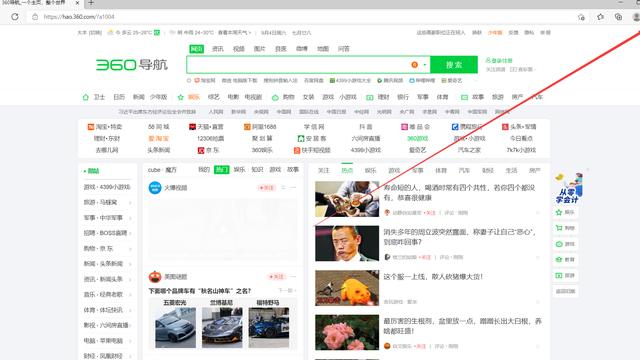This screenshot has width=640, height=360.
Task: Select the 网页 search tab
Action: coord(197,49)
